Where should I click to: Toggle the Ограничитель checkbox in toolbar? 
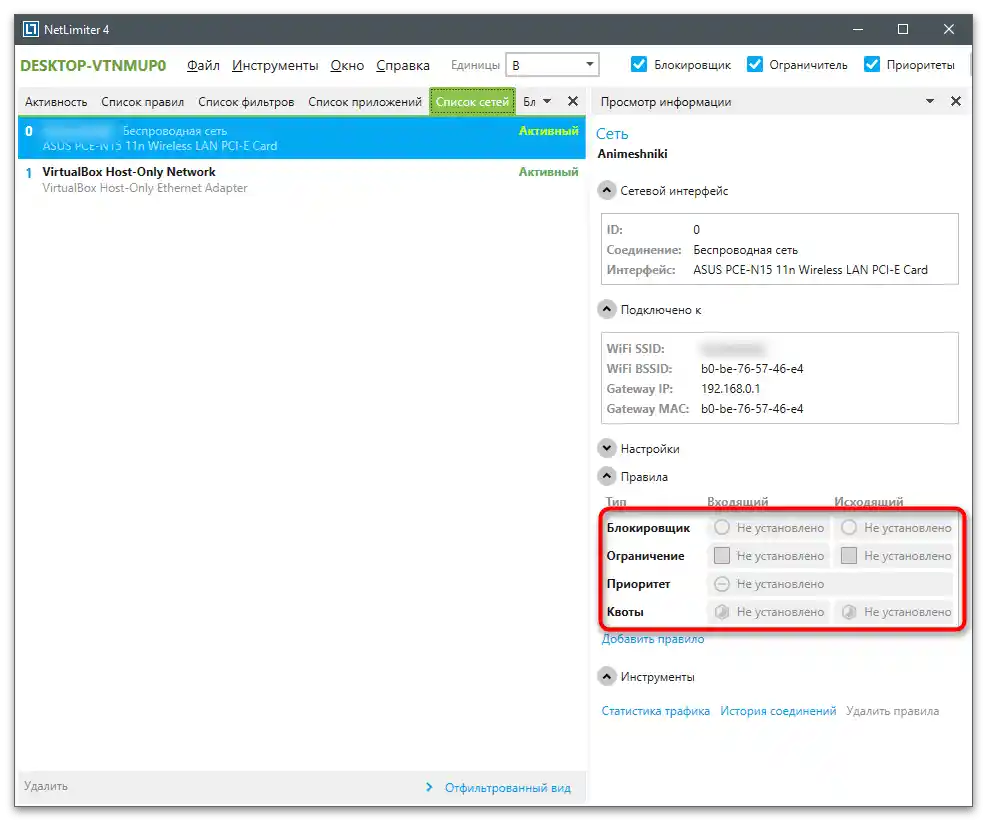tap(755, 64)
